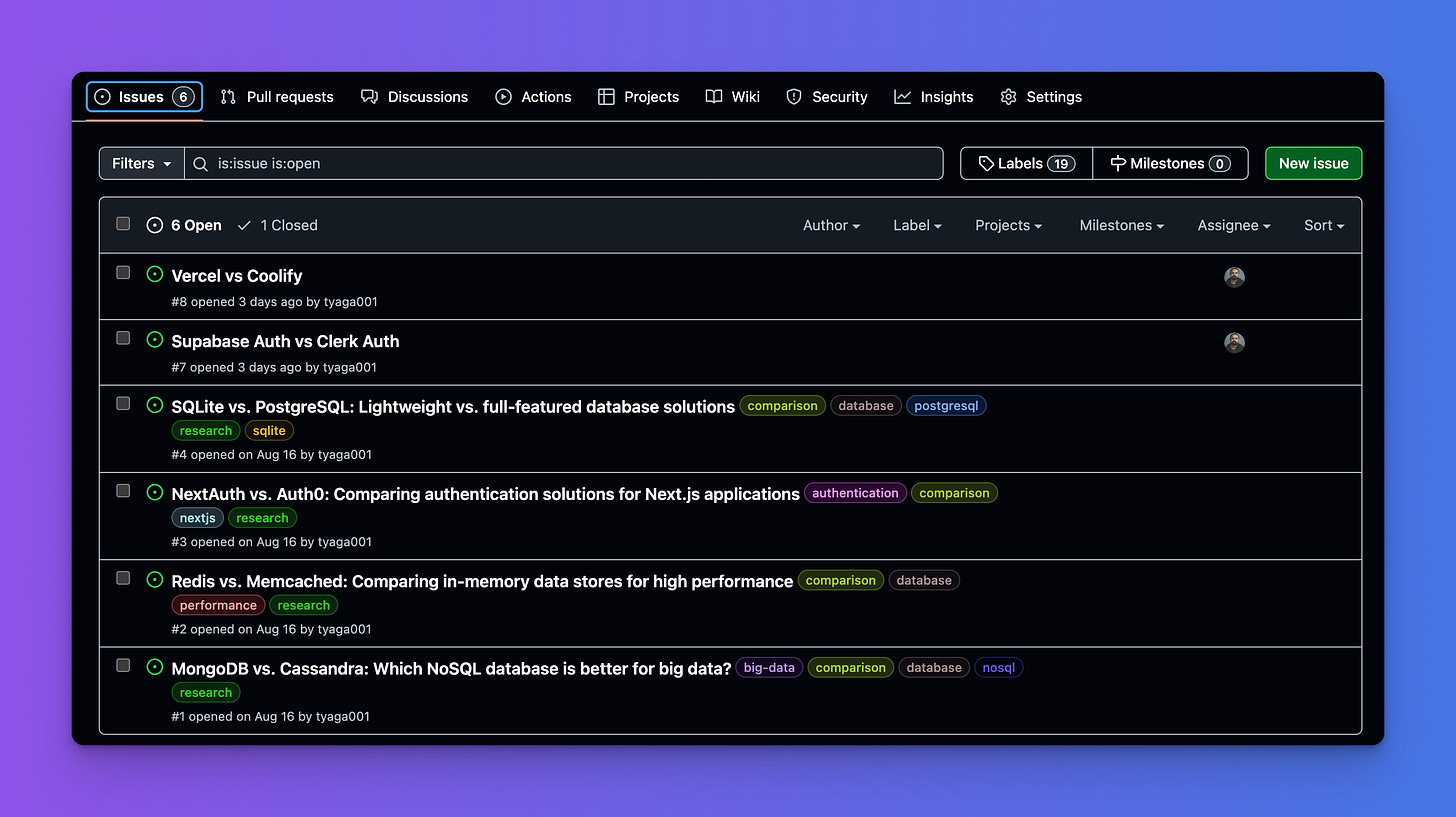
Task: Expand the Label filter dropdown
Action: pyautogui.click(x=917, y=225)
